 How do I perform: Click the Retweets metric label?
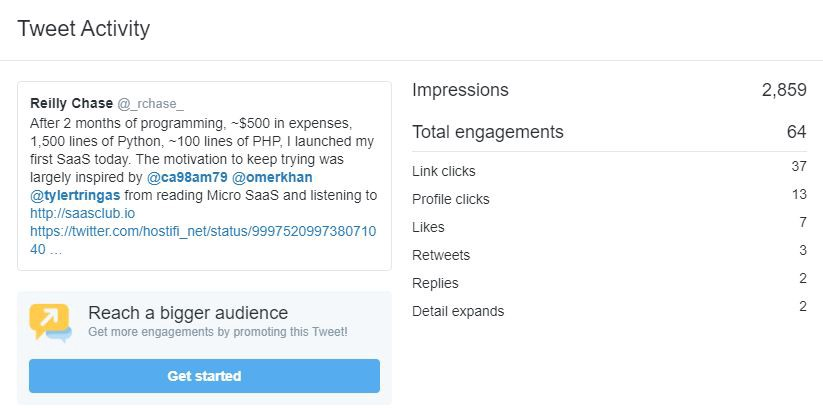441,255
